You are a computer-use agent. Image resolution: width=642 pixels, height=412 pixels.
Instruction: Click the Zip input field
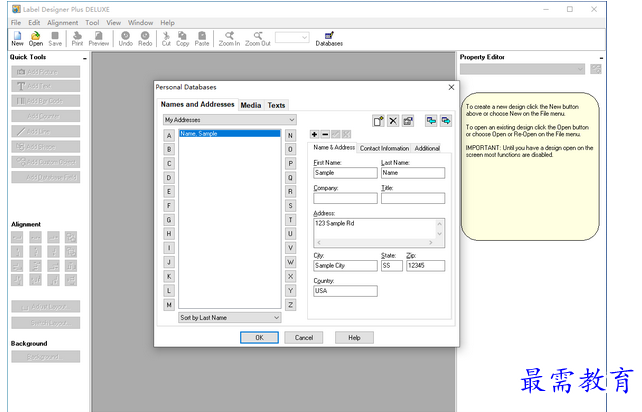[x=425, y=266]
